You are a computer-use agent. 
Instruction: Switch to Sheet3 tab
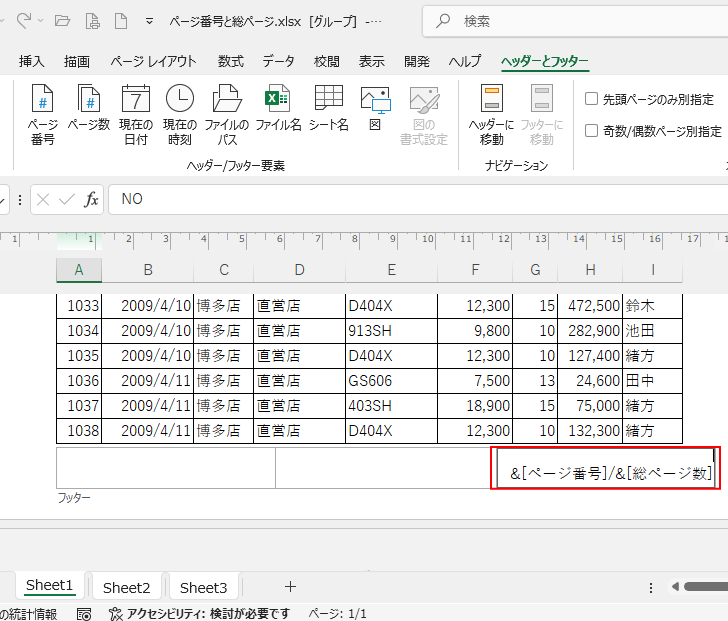click(x=203, y=588)
